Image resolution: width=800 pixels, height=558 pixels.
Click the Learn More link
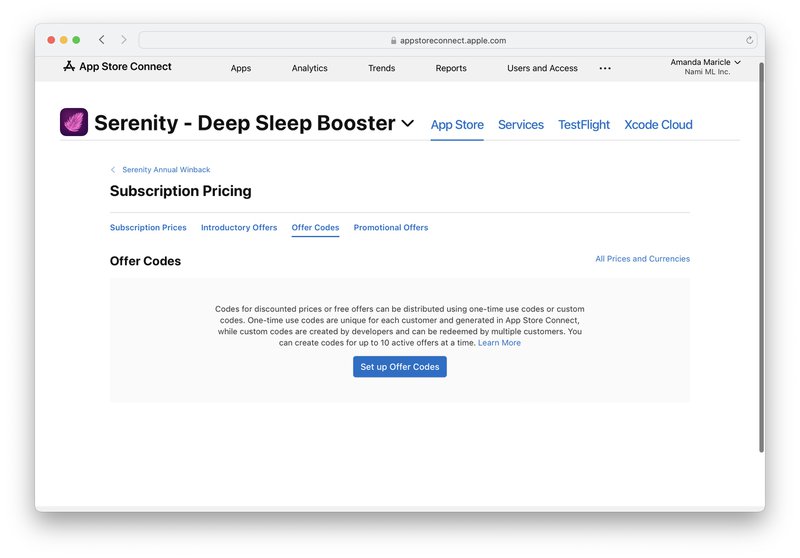(x=499, y=343)
